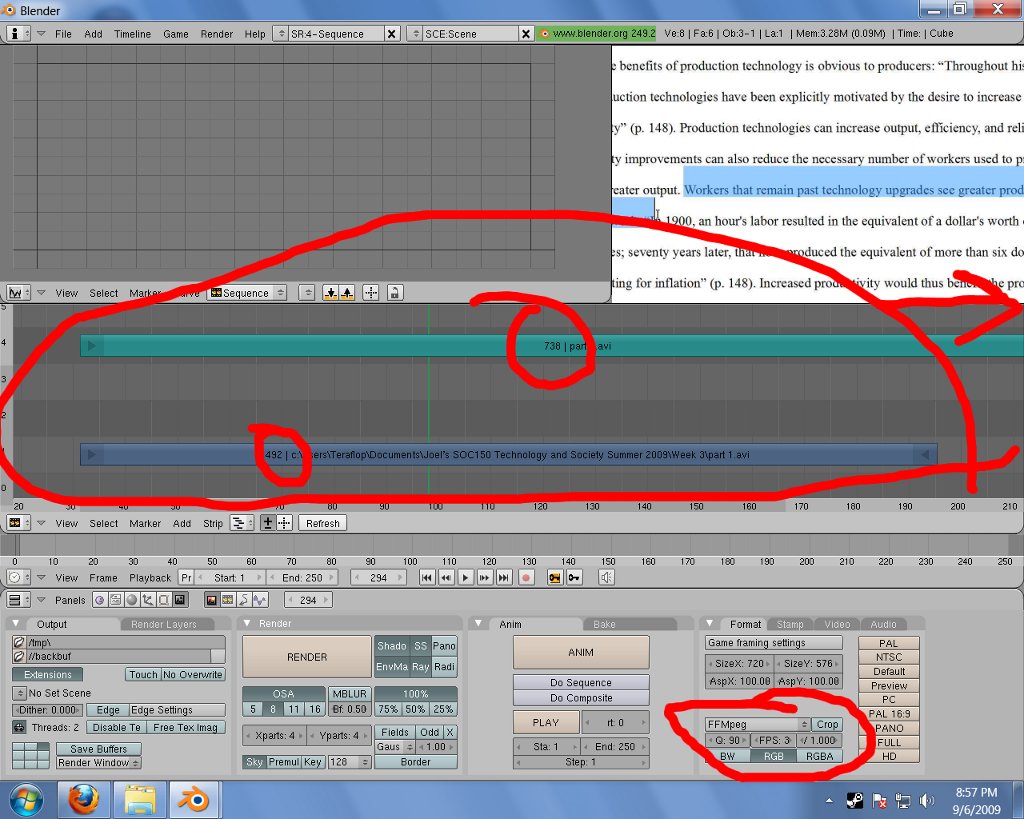
Task: Enable the Do Composite option
Action: point(581,698)
